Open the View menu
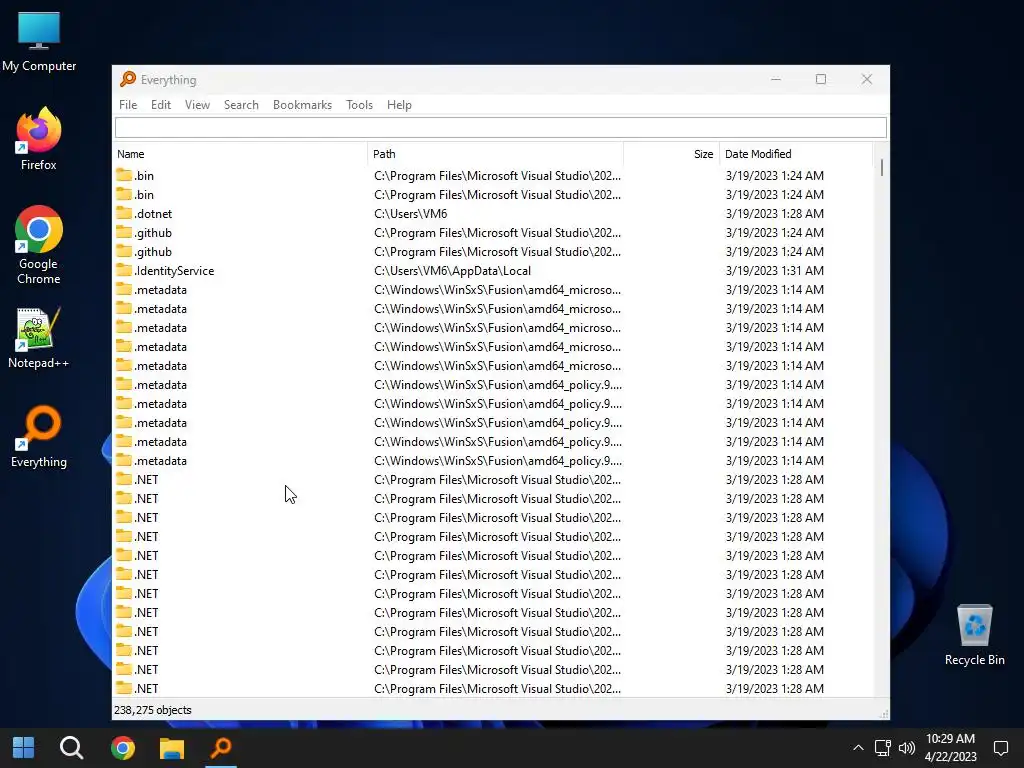The width and height of the screenshot is (1024, 768). 197,104
